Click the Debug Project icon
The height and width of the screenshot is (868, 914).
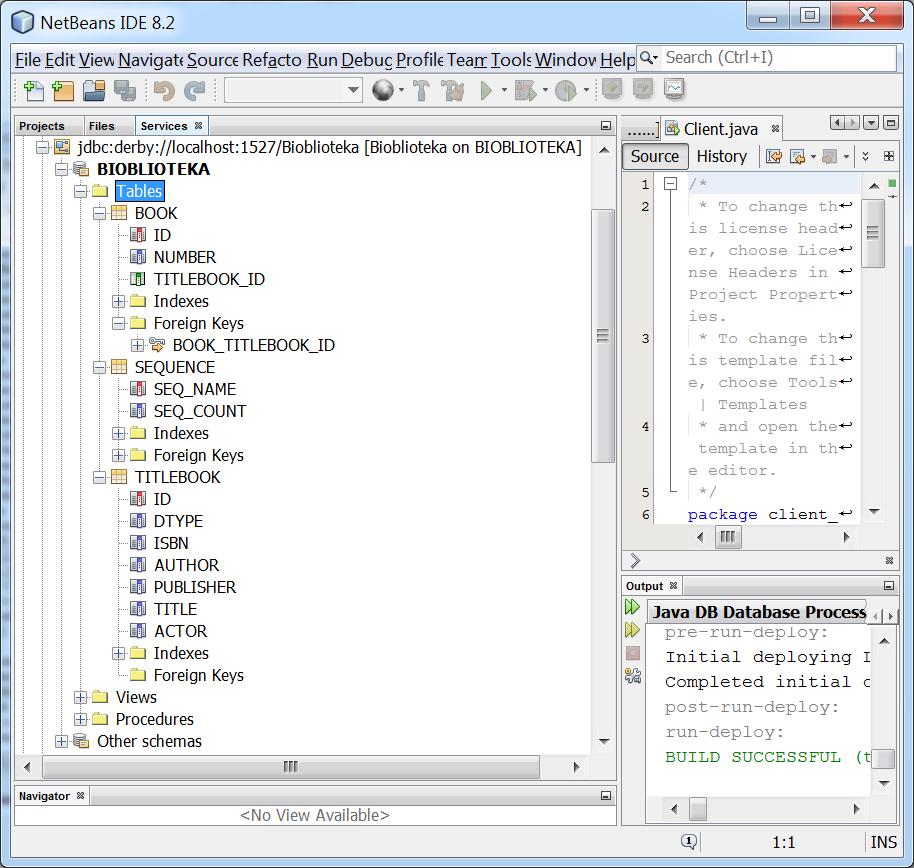525,90
